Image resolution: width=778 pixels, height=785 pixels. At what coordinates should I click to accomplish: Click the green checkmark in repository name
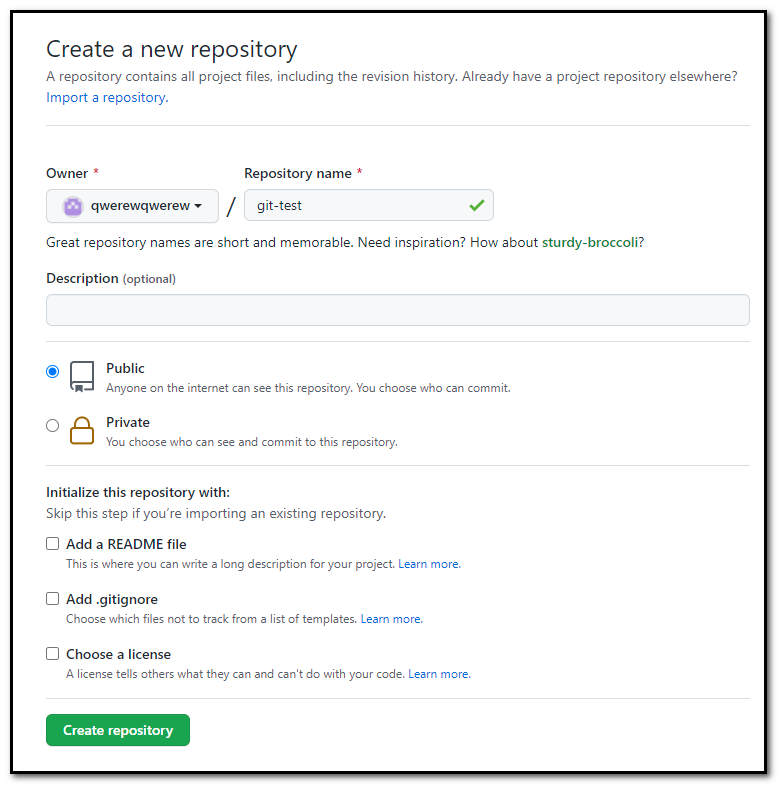[x=476, y=206]
